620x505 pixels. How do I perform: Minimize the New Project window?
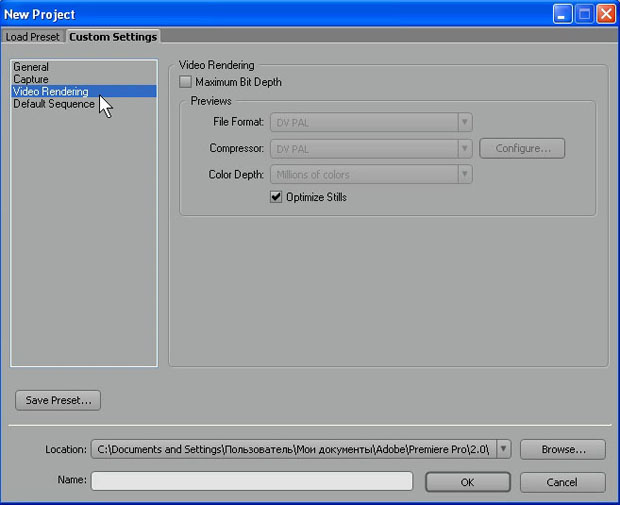coord(562,14)
